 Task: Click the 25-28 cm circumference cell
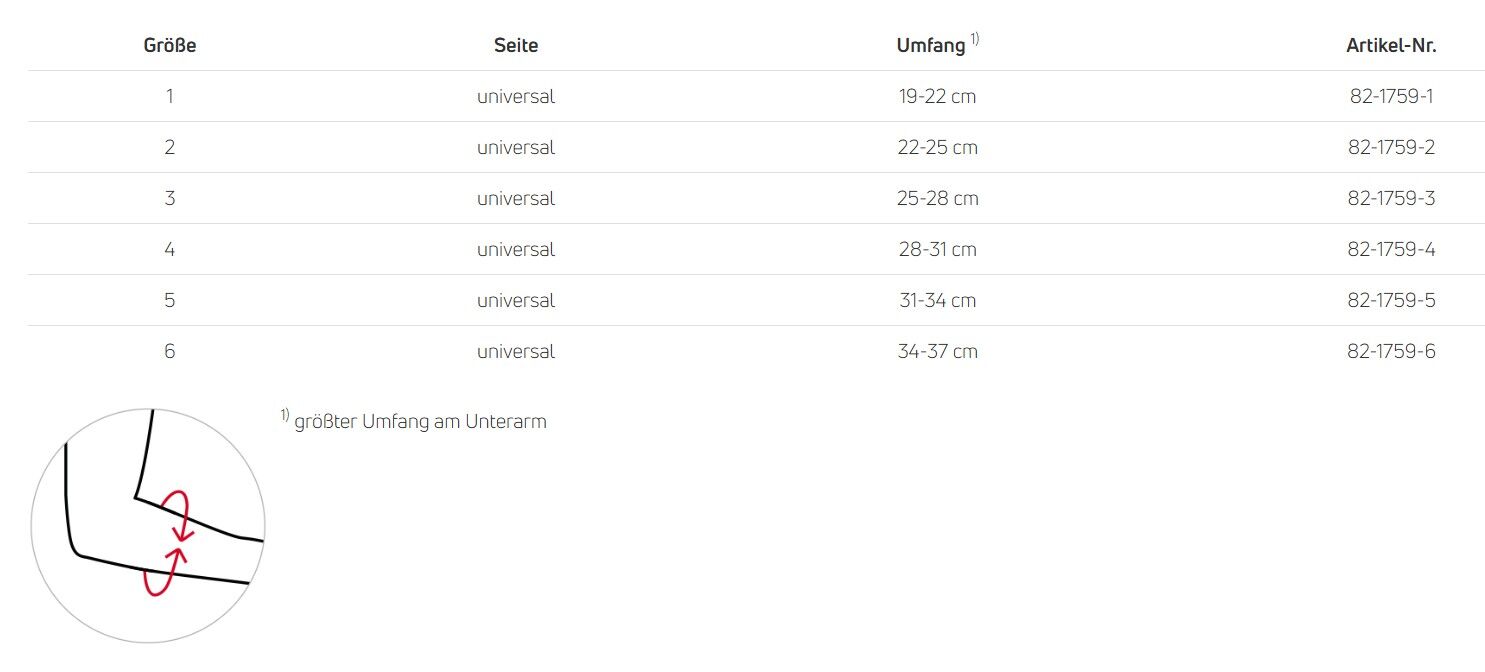point(937,199)
